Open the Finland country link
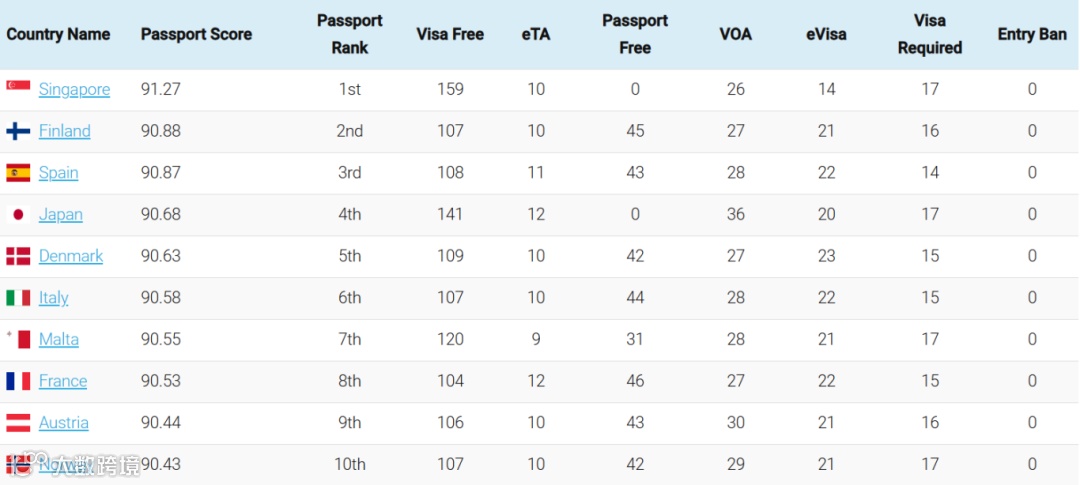The width and height of the screenshot is (1080, 485). click(65, 131)
